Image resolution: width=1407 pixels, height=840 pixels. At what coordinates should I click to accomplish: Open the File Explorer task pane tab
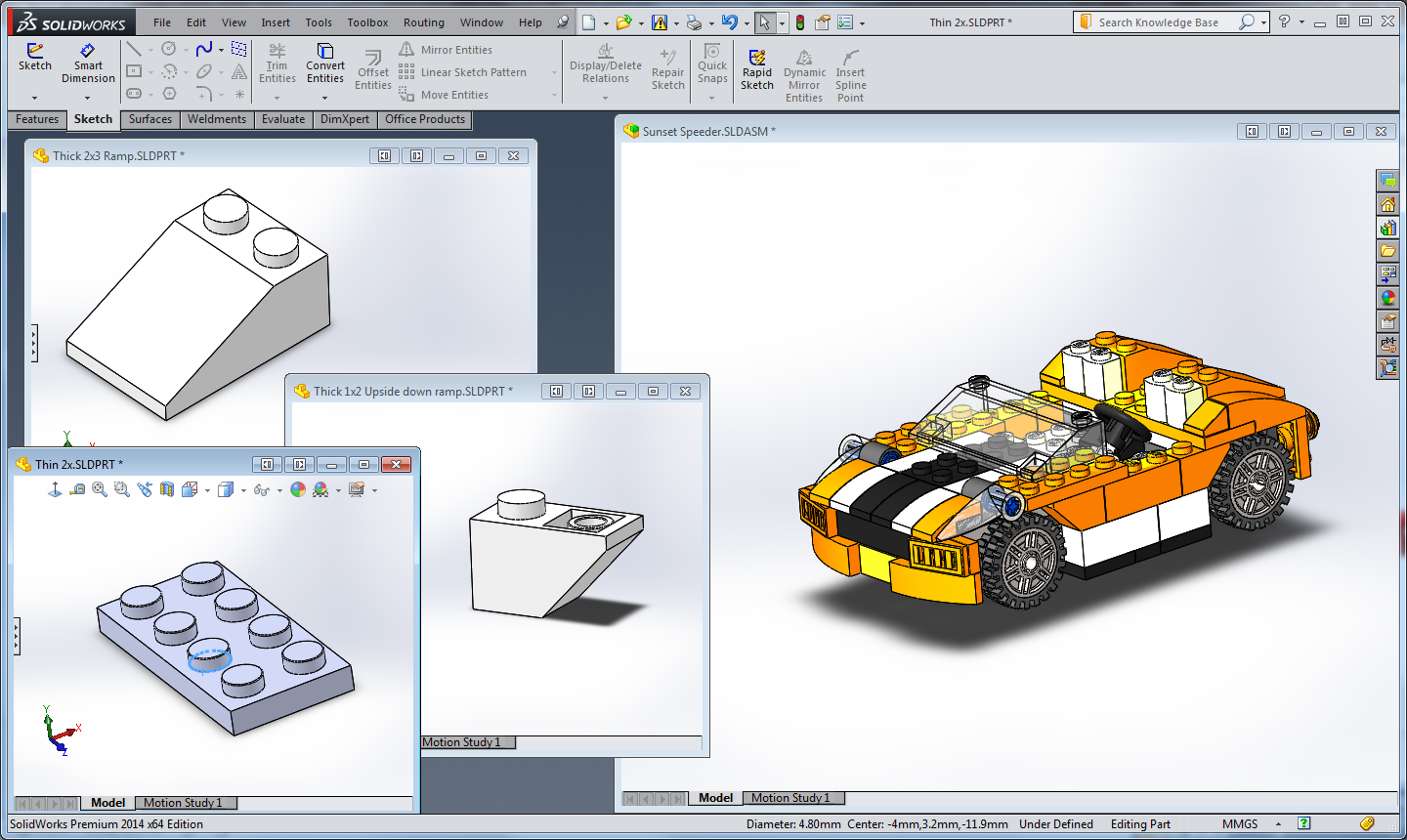coord(1387,251)
